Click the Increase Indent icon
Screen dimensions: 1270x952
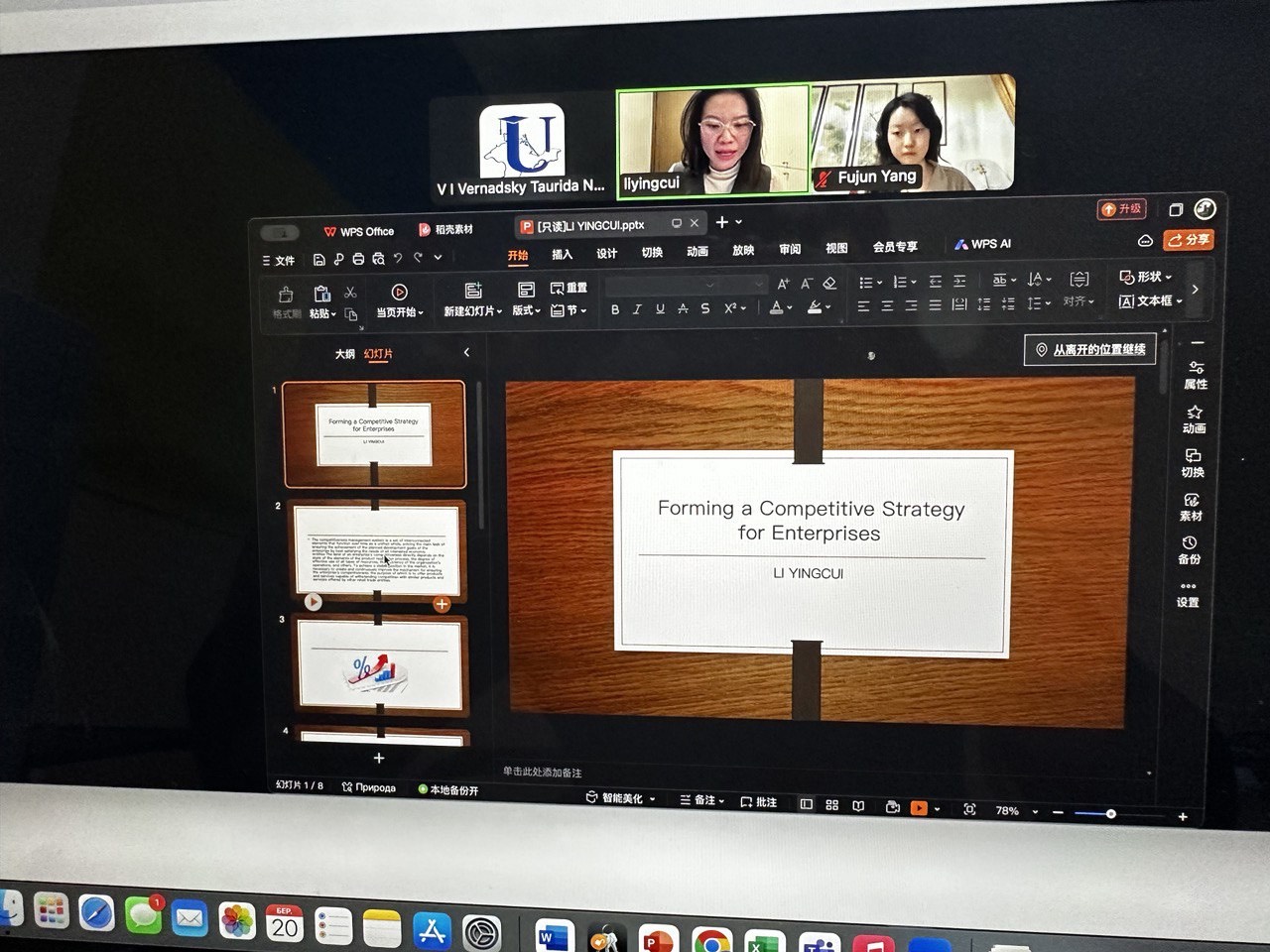pos(959,282)
